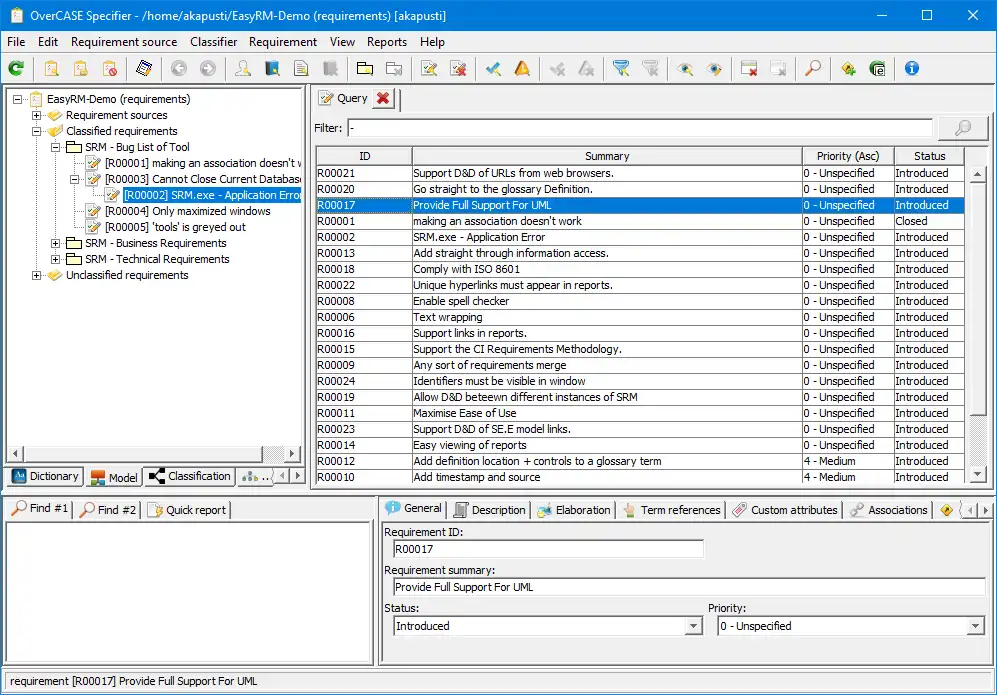997x695 pixels.
Task: Open the Priority dropdown
Action: click(x=976, y=626)
